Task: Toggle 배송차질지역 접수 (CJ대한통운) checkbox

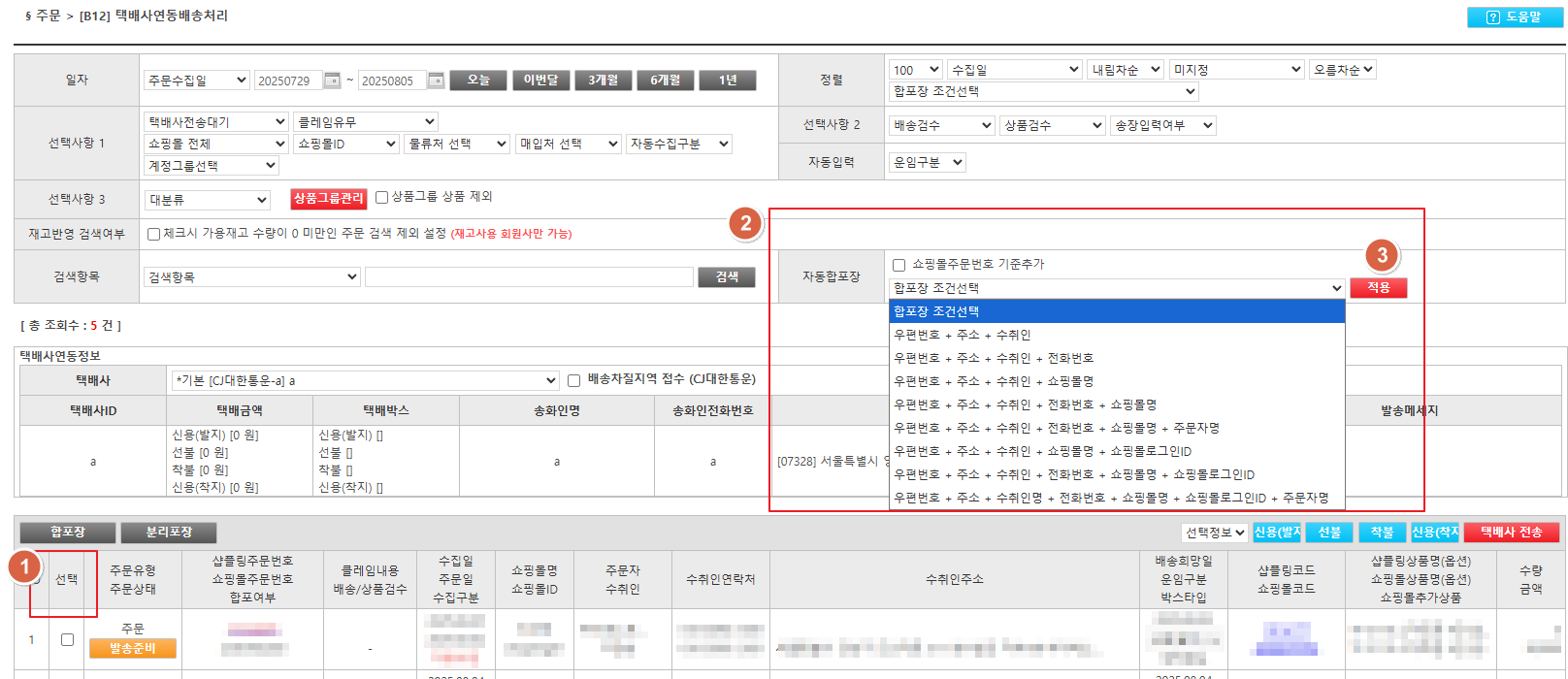Action: [x=573, y=380]
